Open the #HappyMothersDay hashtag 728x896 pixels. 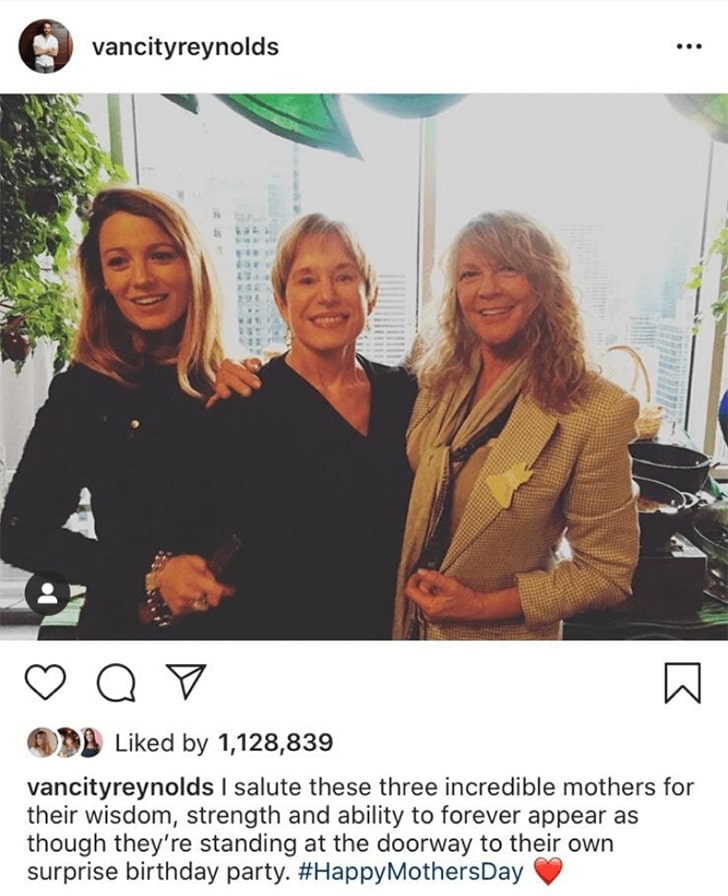coord(410,871)
